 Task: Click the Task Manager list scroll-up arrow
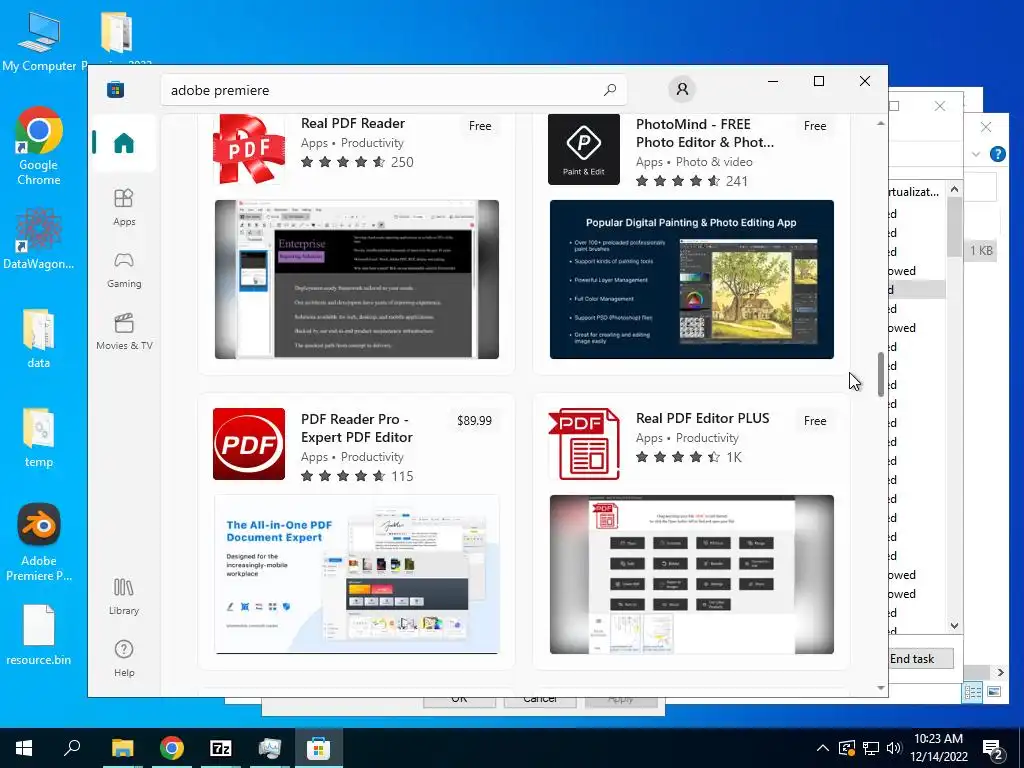click(955, 189)
